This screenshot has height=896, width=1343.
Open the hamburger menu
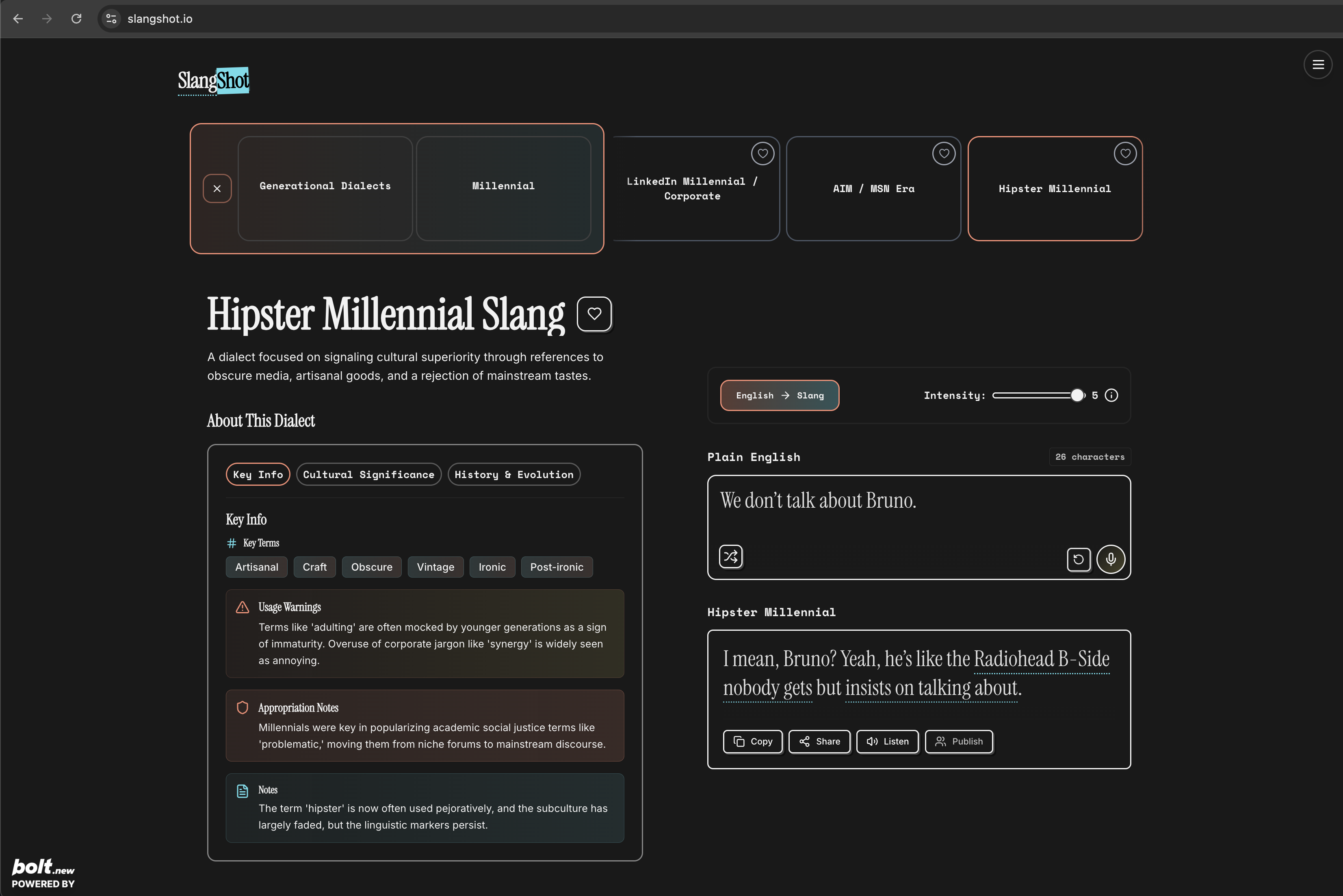(1318, 65)
